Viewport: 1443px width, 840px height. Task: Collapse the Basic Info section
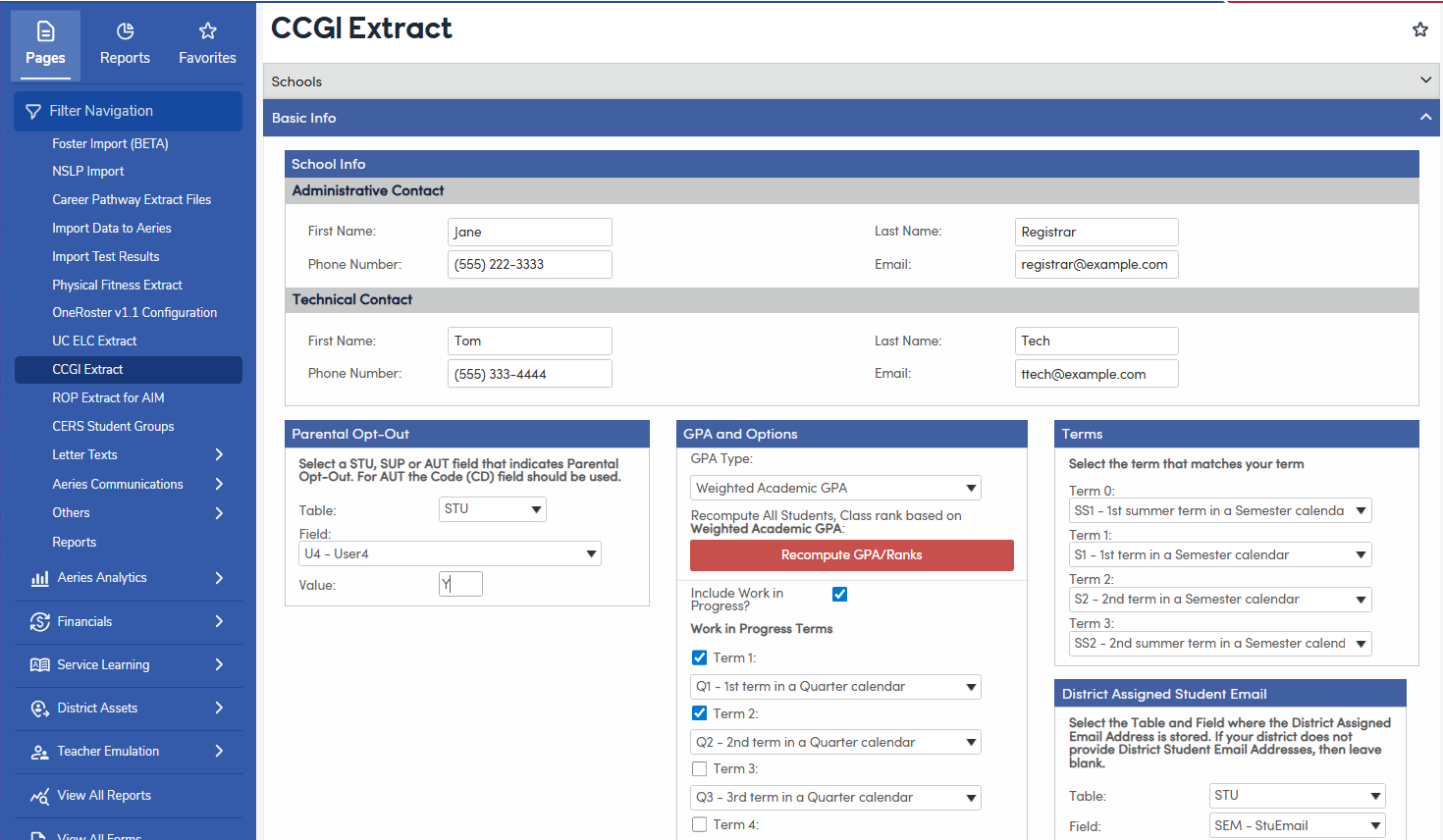[852, 118]
